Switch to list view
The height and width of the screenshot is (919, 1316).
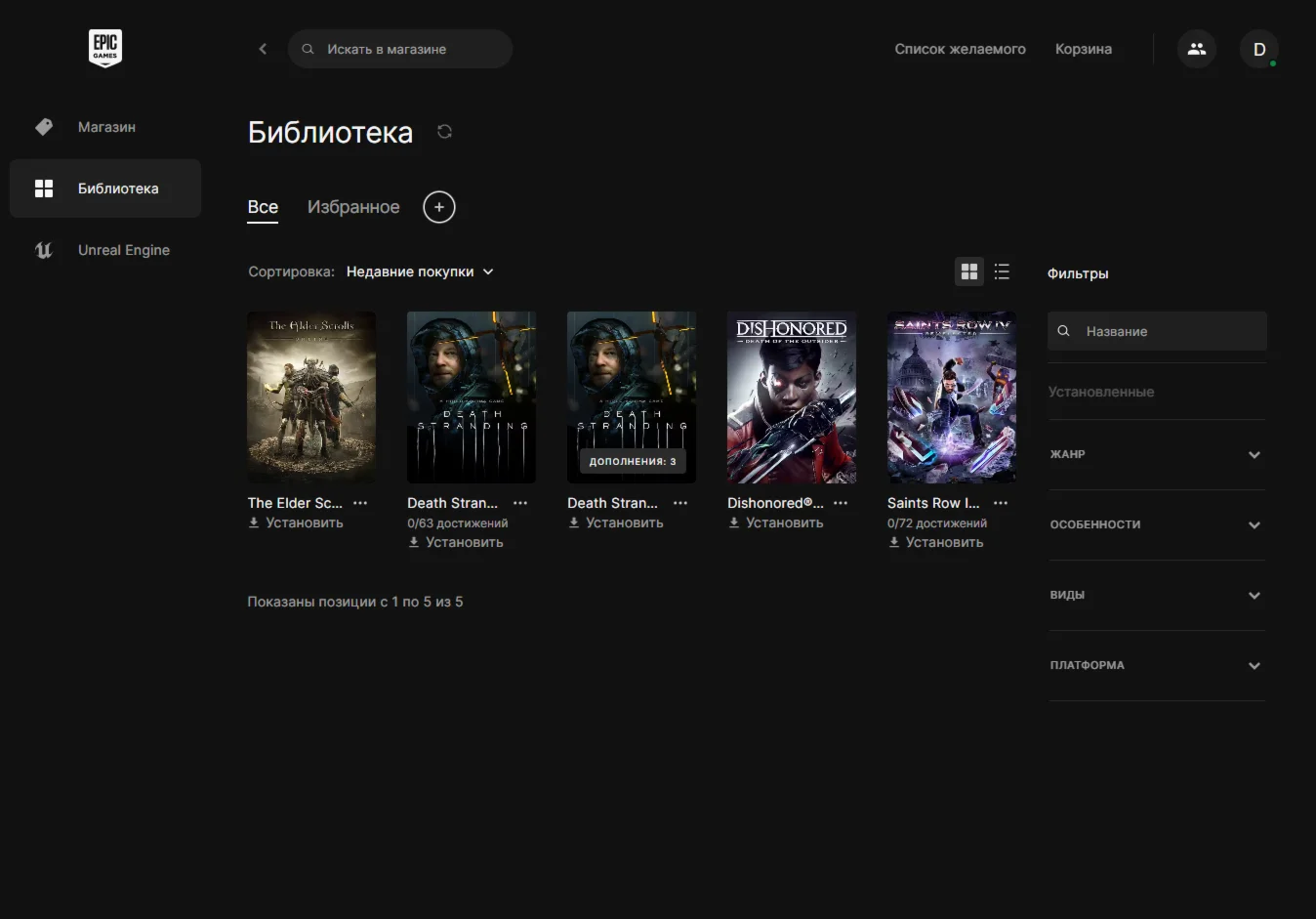point(1002,272)
